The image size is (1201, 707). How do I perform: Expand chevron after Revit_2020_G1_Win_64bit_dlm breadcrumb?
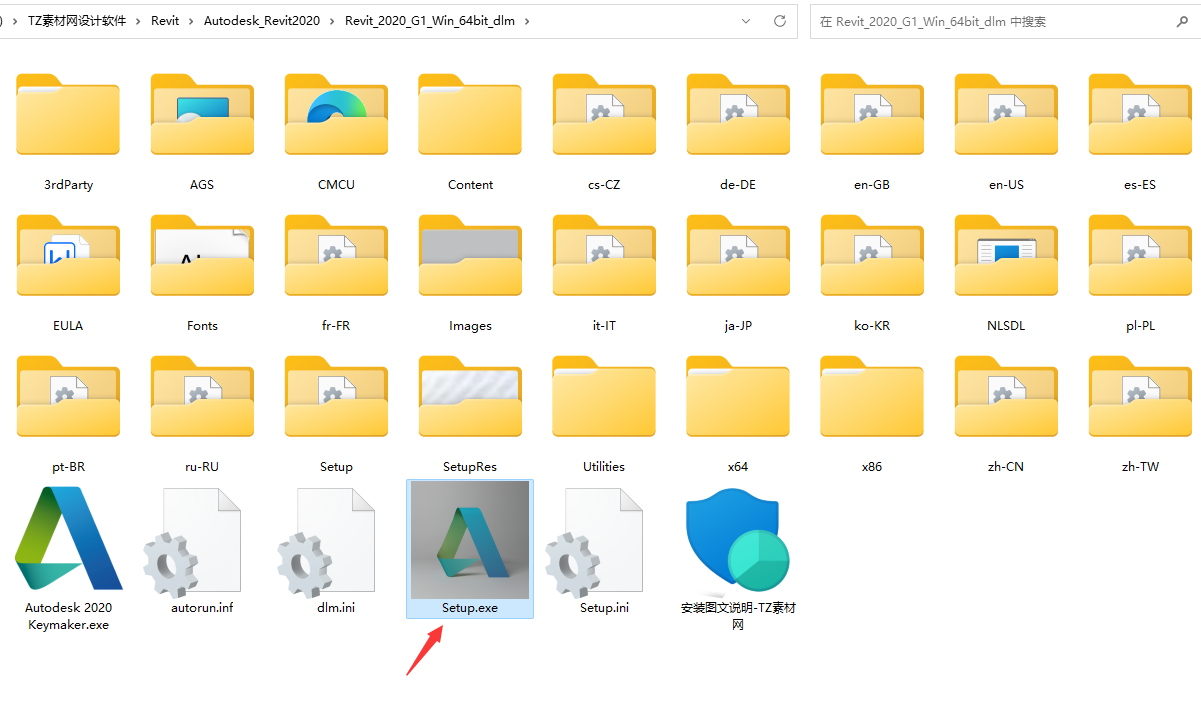pos(527,21)
